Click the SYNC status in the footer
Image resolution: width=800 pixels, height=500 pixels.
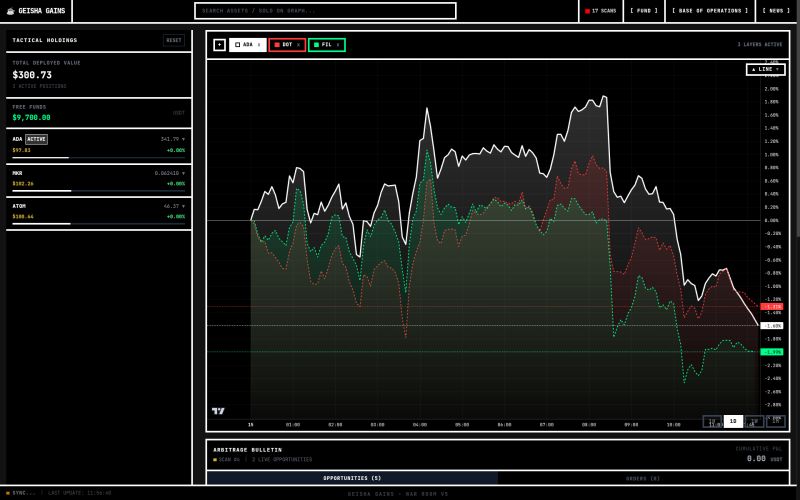[20, 493]
